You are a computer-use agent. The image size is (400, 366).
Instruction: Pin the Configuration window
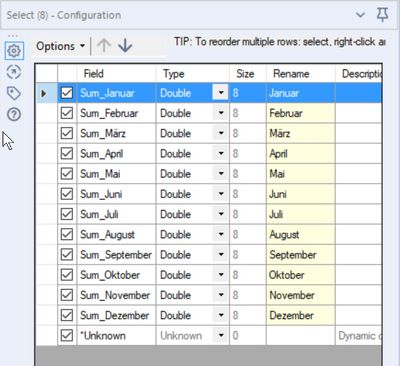[x=382, y=15]
